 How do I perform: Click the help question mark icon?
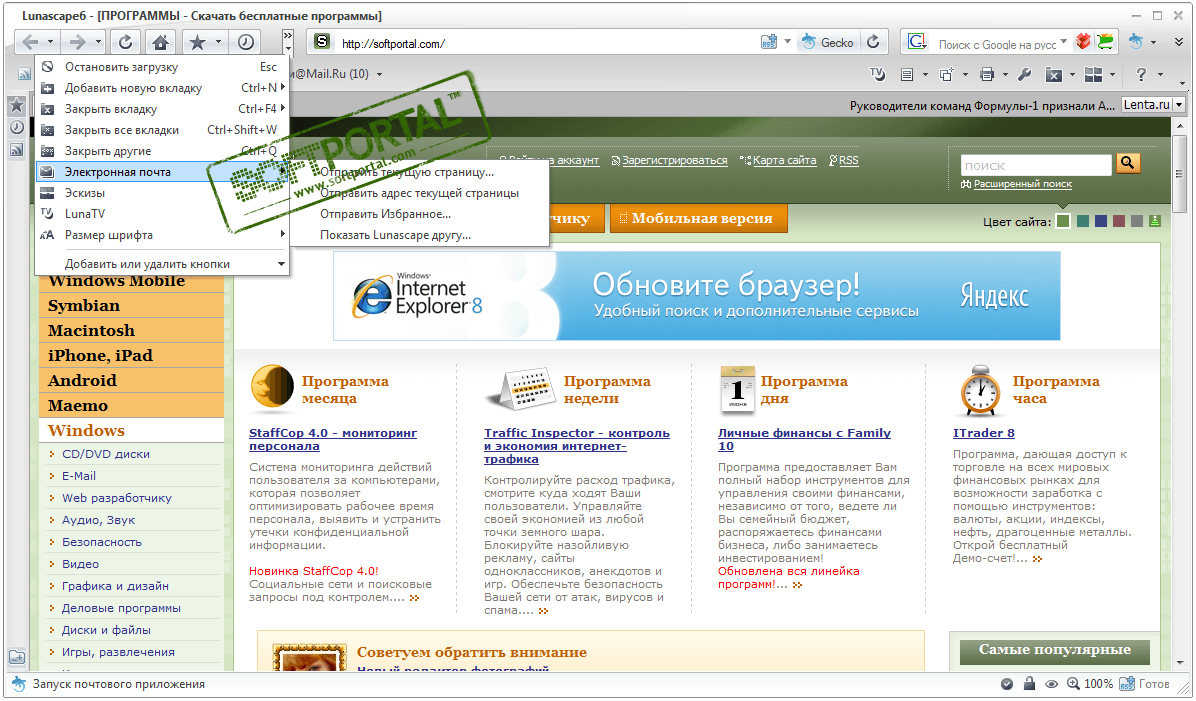point(1141,74)
